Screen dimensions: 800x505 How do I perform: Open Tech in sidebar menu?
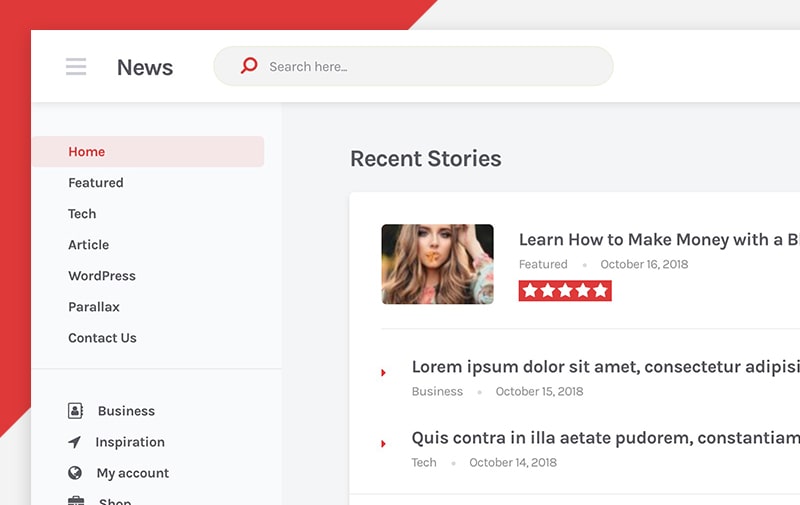[82, 214]
